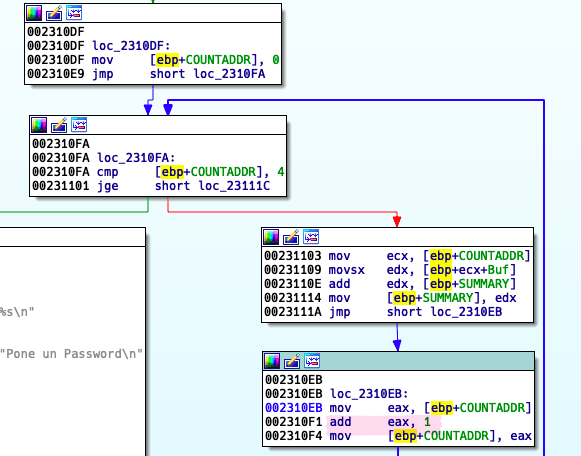
Task: Click edit-name pencil icon on loc_2310EB block
Action: click(x=292, y=361)
